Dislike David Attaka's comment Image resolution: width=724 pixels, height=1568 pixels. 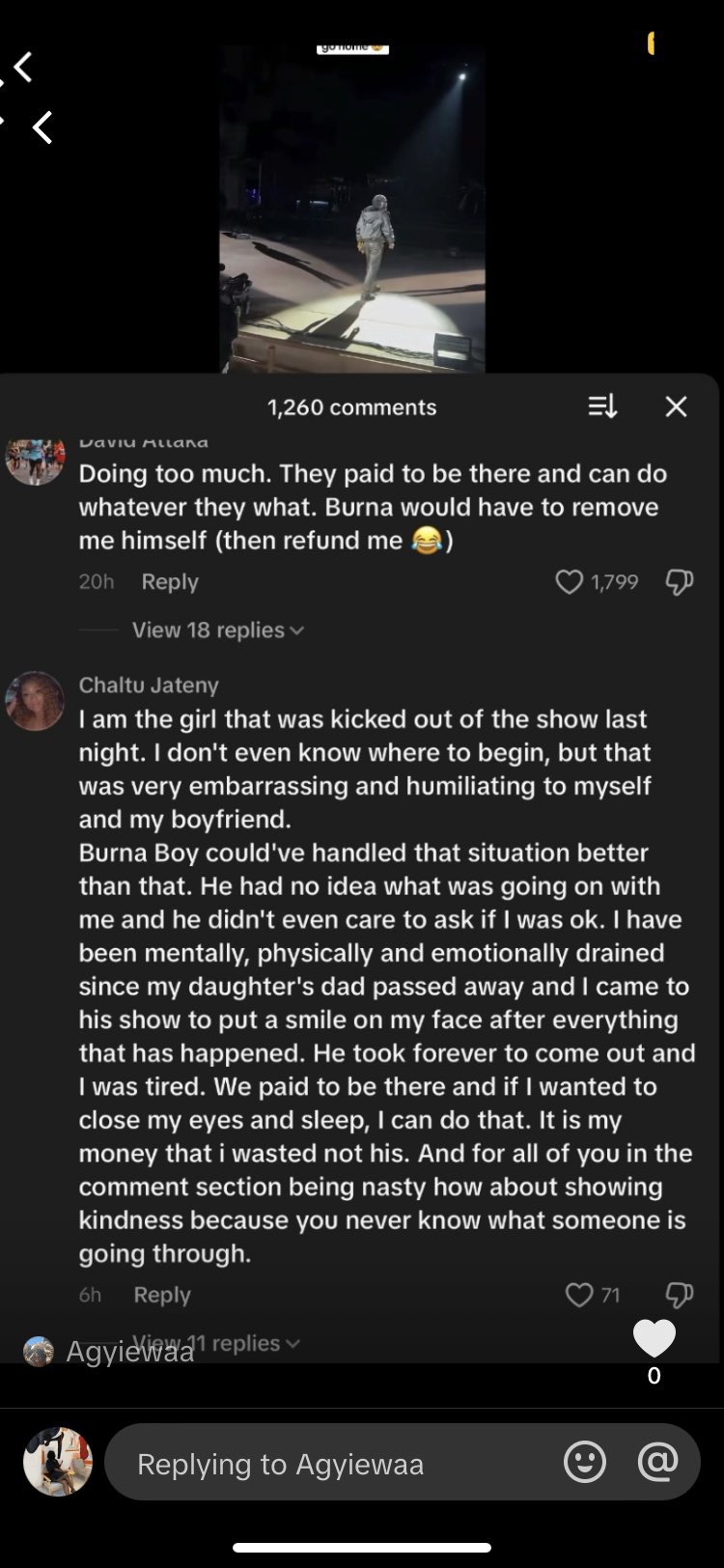680,581
